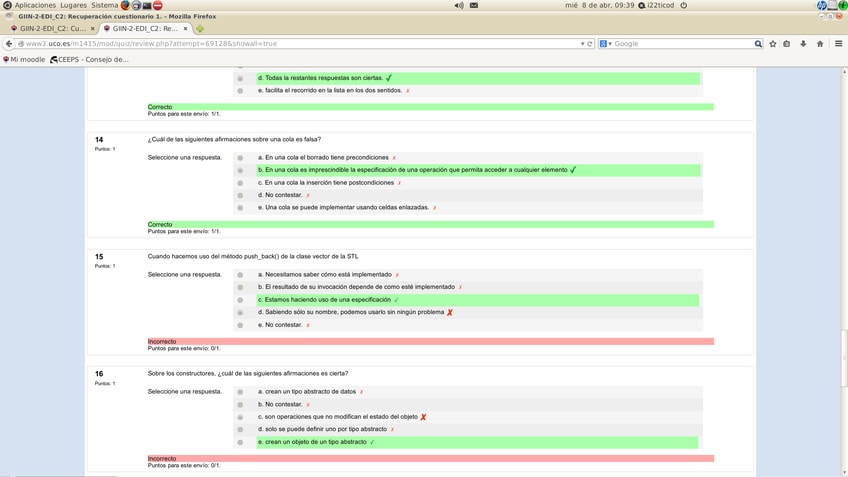This screenshot has width=848, height=477.
Task: Open a new tab with the plus icon
Action: coord(200,29)
